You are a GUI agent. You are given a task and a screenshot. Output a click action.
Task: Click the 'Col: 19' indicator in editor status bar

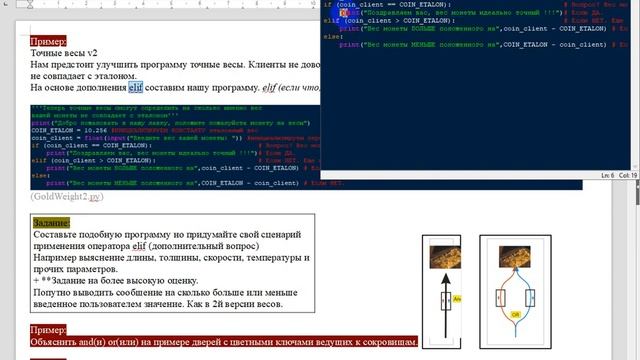pos(628,175)
